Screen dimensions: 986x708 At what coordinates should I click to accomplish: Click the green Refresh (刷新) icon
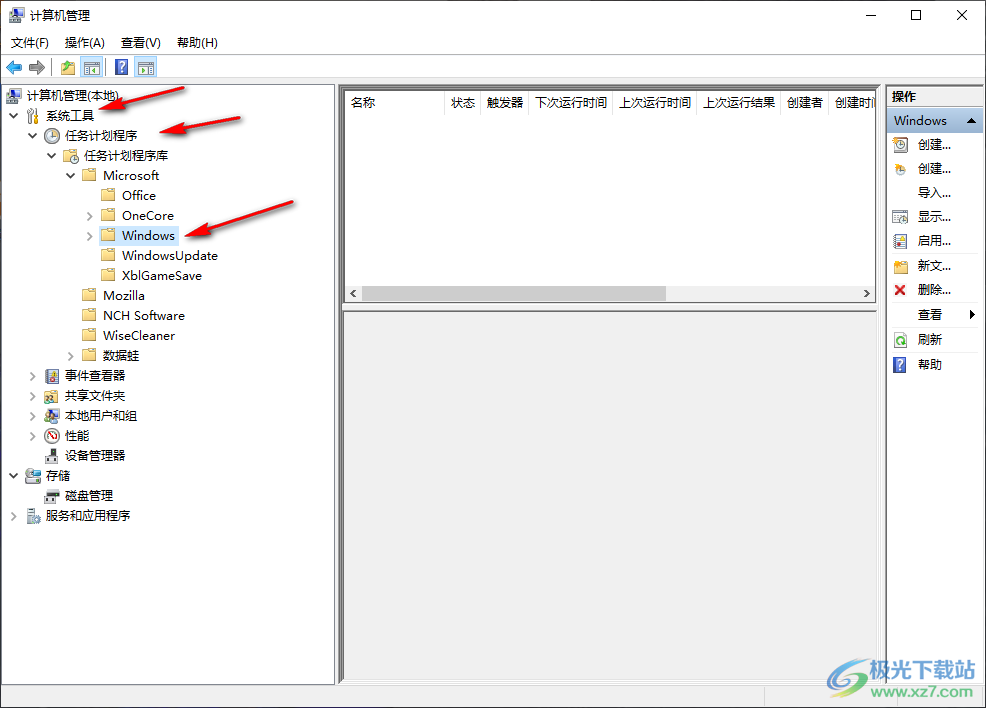click(x=900, y=340)
